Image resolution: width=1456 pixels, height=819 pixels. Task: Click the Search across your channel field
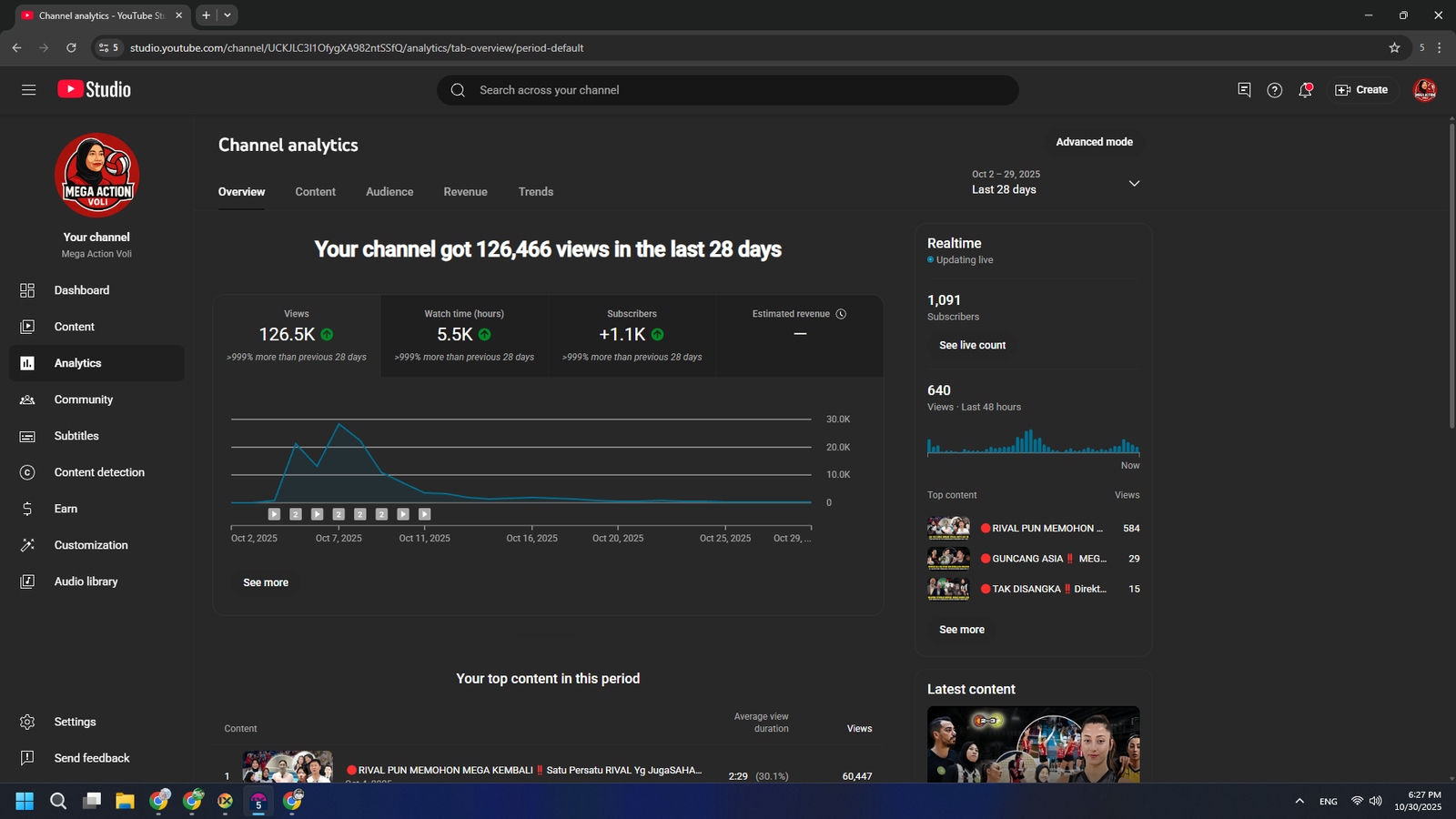click(728, 90)
